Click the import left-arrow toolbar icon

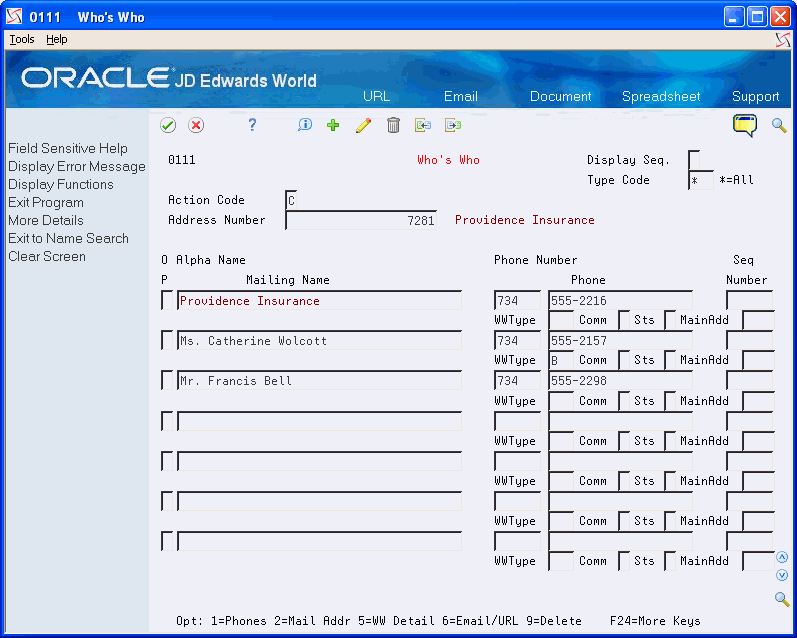[423, 125]
